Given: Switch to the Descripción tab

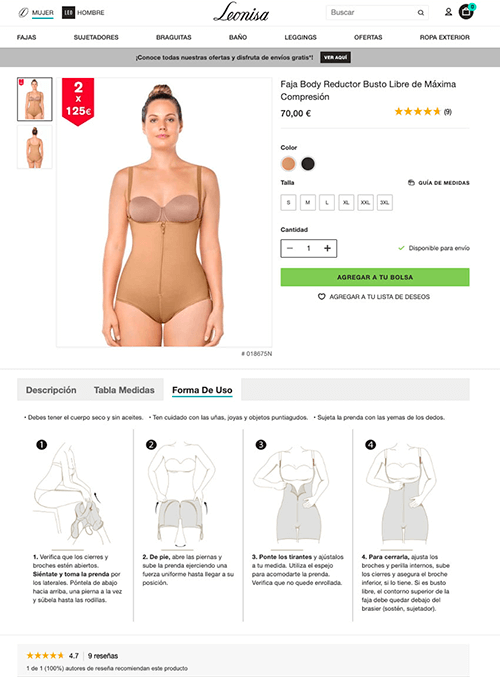Looking at the screenshot, I should click(51, 390).
